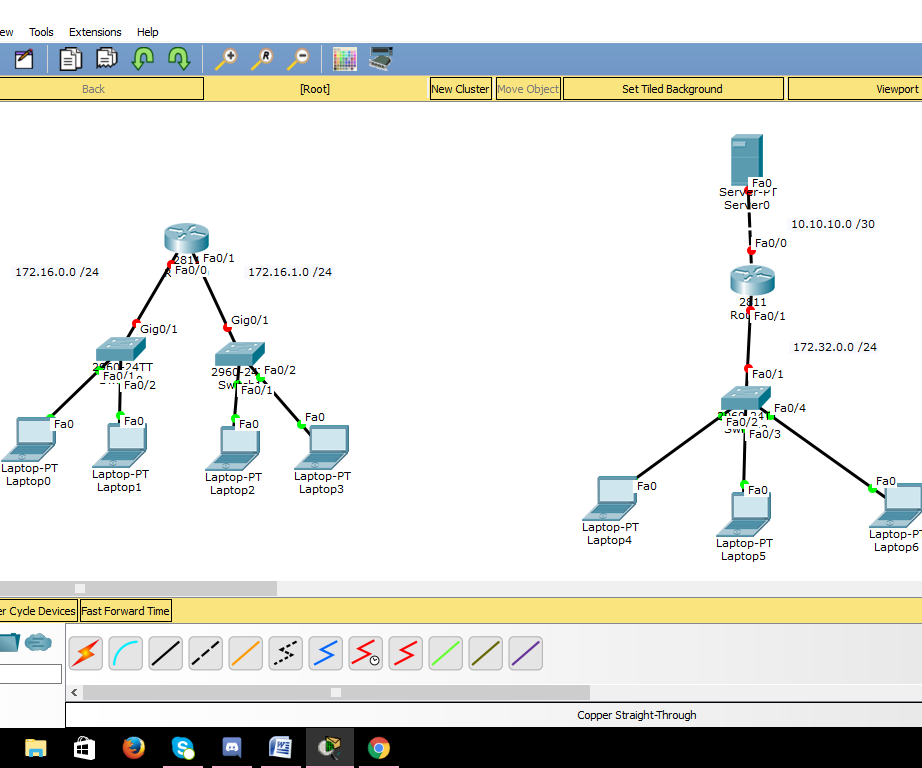Open the Extensions menu
922x768 pixels.
95,31
